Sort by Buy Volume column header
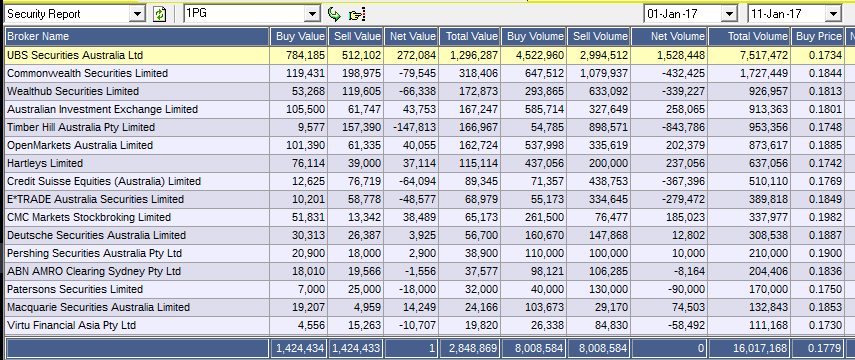Viewport: 855px width, 360px height. 533,37
